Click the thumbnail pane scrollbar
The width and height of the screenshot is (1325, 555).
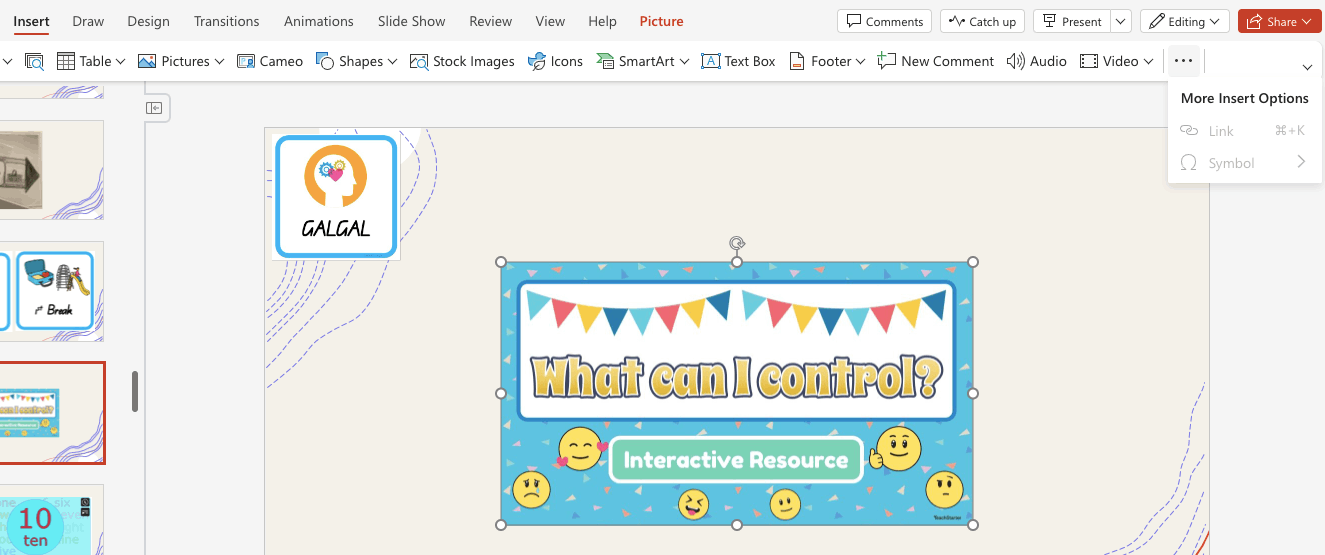(135, 391)
